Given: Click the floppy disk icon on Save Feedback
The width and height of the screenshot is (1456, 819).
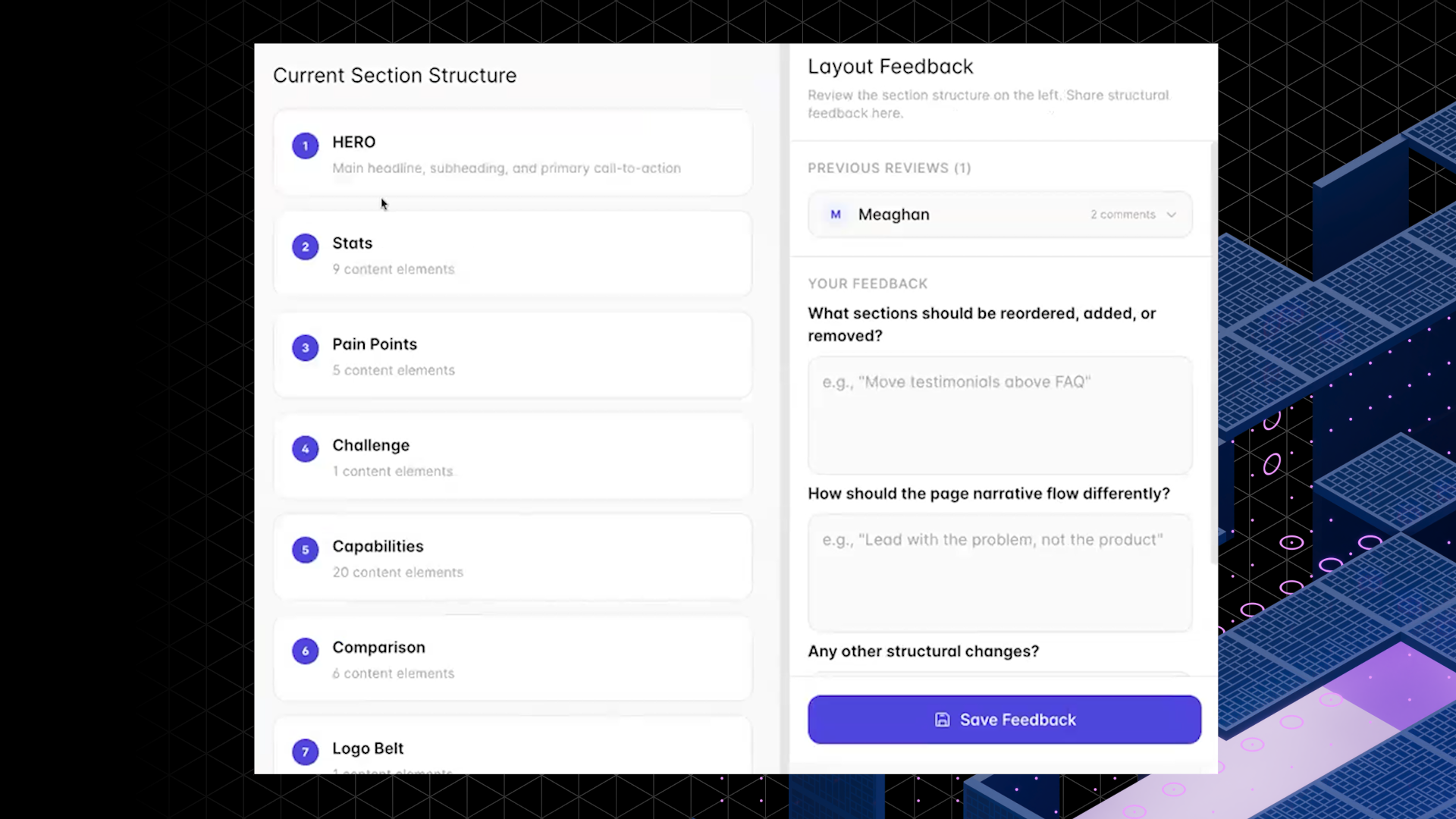Looking at the screenshot, I should (x=942, y=720).
